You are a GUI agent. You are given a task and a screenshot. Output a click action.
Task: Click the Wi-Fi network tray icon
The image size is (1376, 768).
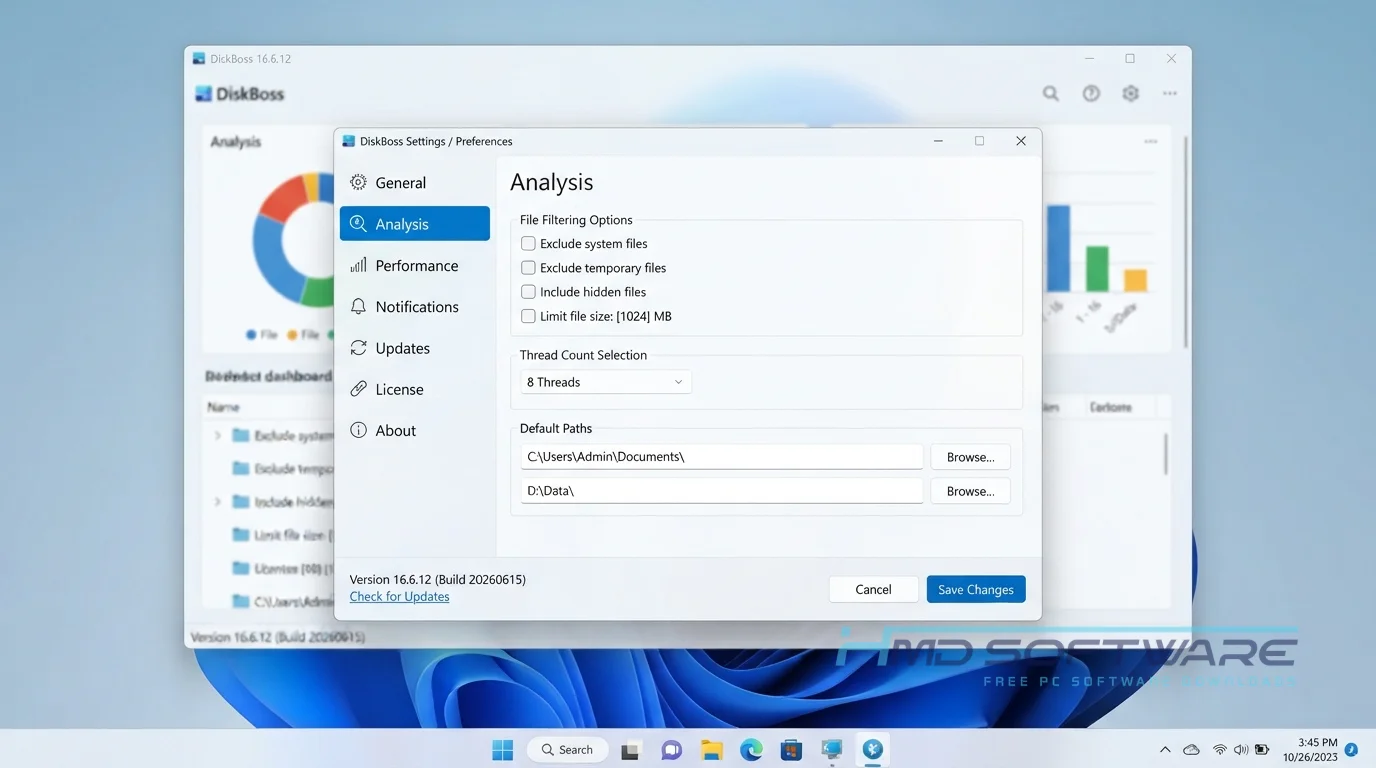(x=1219, y=750)
